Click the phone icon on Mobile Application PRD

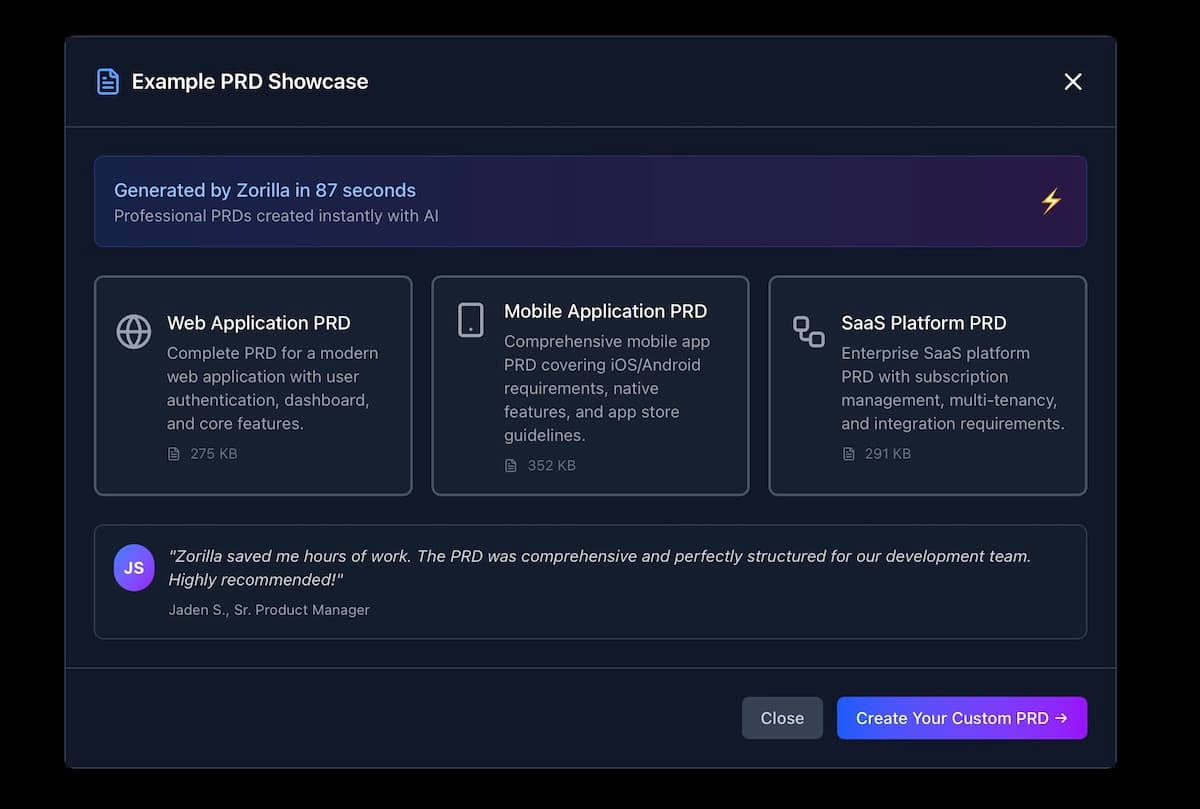click(x=471, y=320)
